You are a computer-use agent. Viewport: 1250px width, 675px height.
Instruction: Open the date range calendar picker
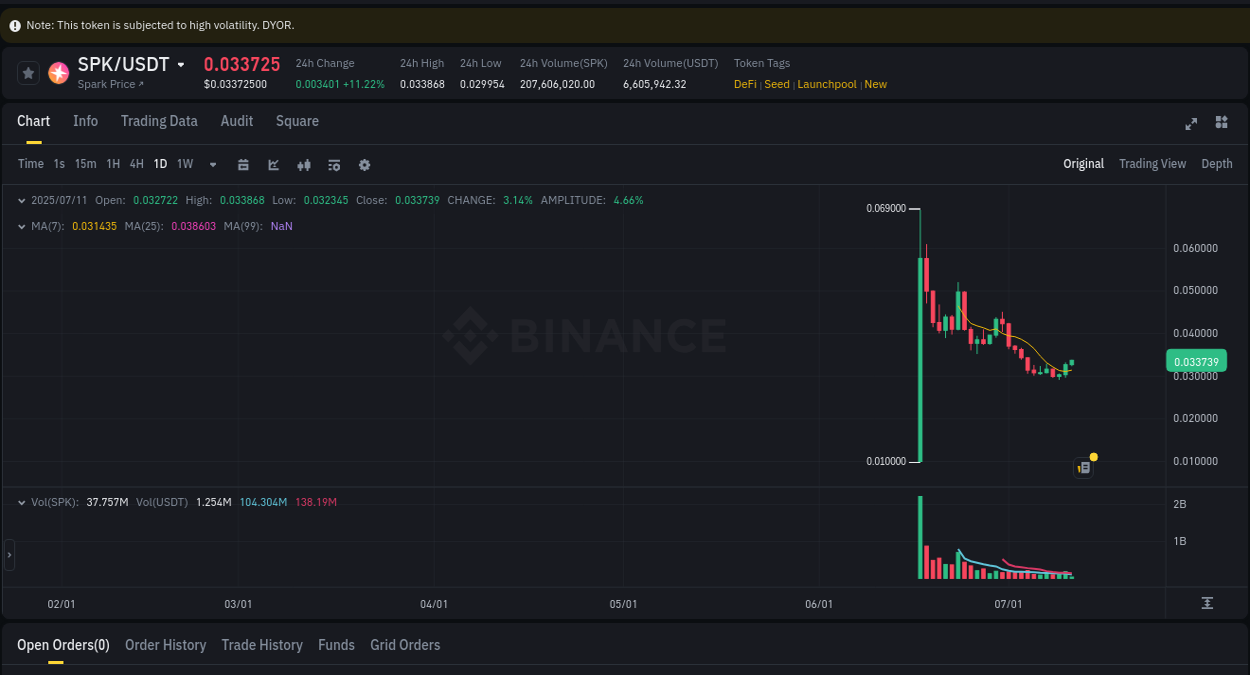point(243,164)
